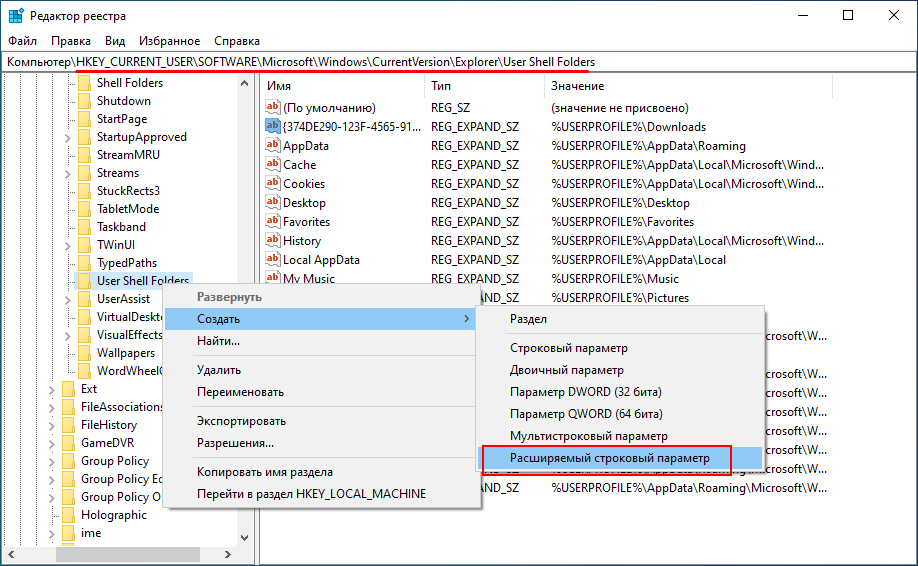Click the string value icon for (По умолчанию)
This screenshot has height=566, width=918.
click(x=272, y=107)
